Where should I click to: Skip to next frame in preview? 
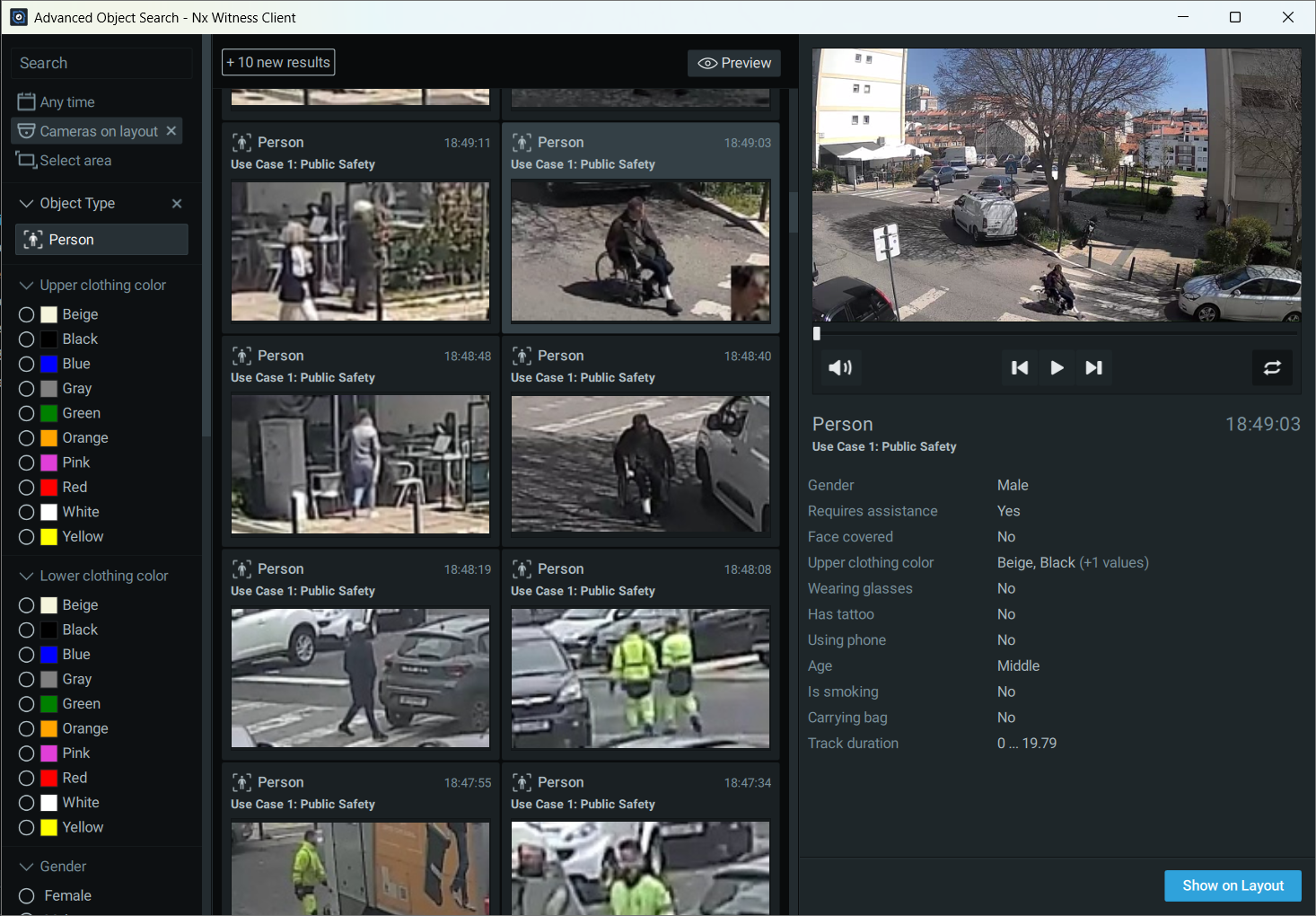(x=1093, y=367)
